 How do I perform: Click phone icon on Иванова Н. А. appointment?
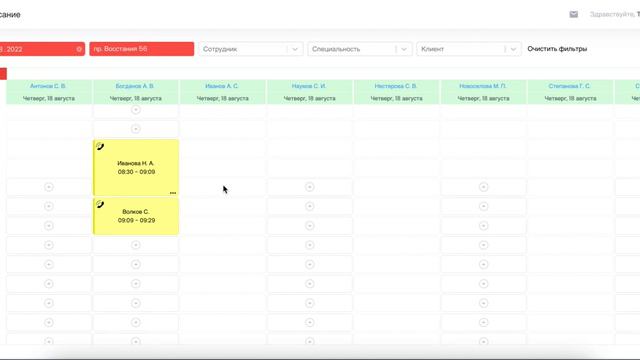[x=100, y=146]
